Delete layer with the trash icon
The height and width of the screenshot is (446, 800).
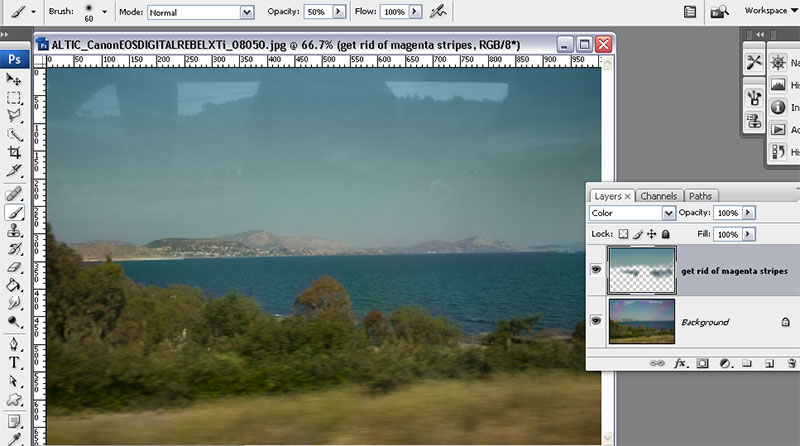[x=791, y=363]
